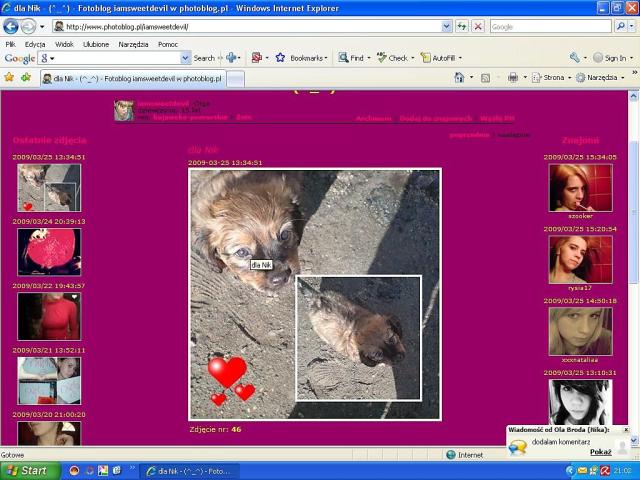The image size is (640, 480).
Task: Open thumbnail dated 2009/03/24 20:39:13
Action: click(x=49, y=252)
